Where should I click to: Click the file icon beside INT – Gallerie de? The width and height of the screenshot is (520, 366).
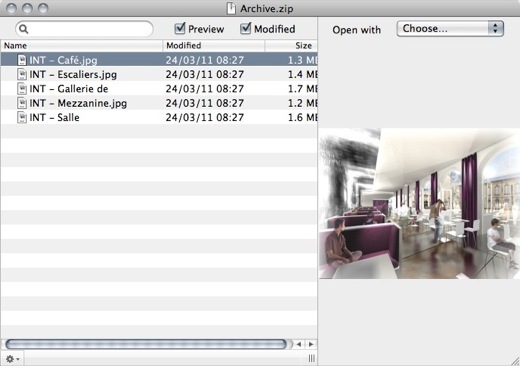pos(22,89)
